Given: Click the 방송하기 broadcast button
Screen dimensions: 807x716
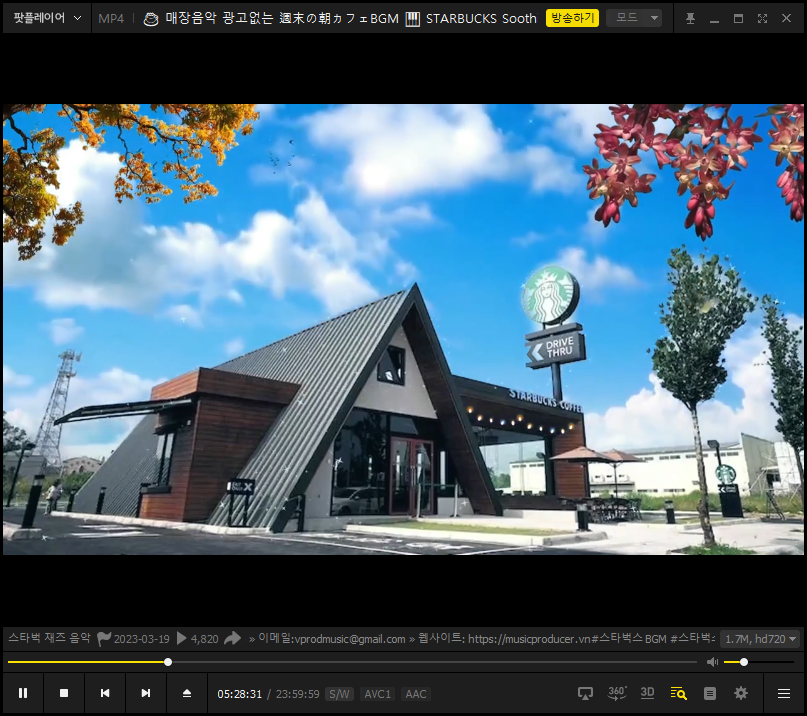Looking at the screenshot, I should (572, 18).
